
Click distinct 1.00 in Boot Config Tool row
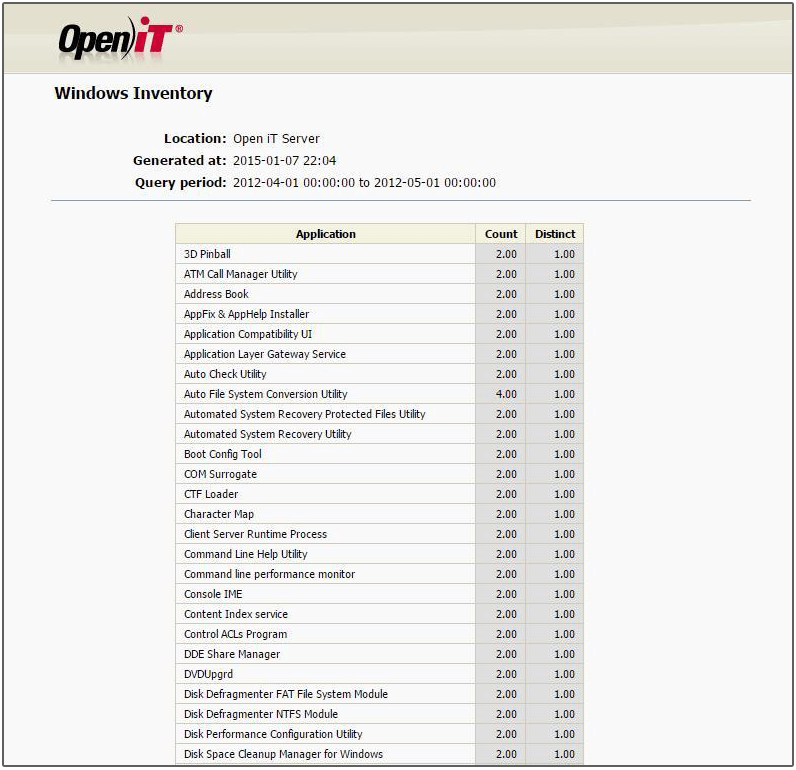[x=564, y=454]
